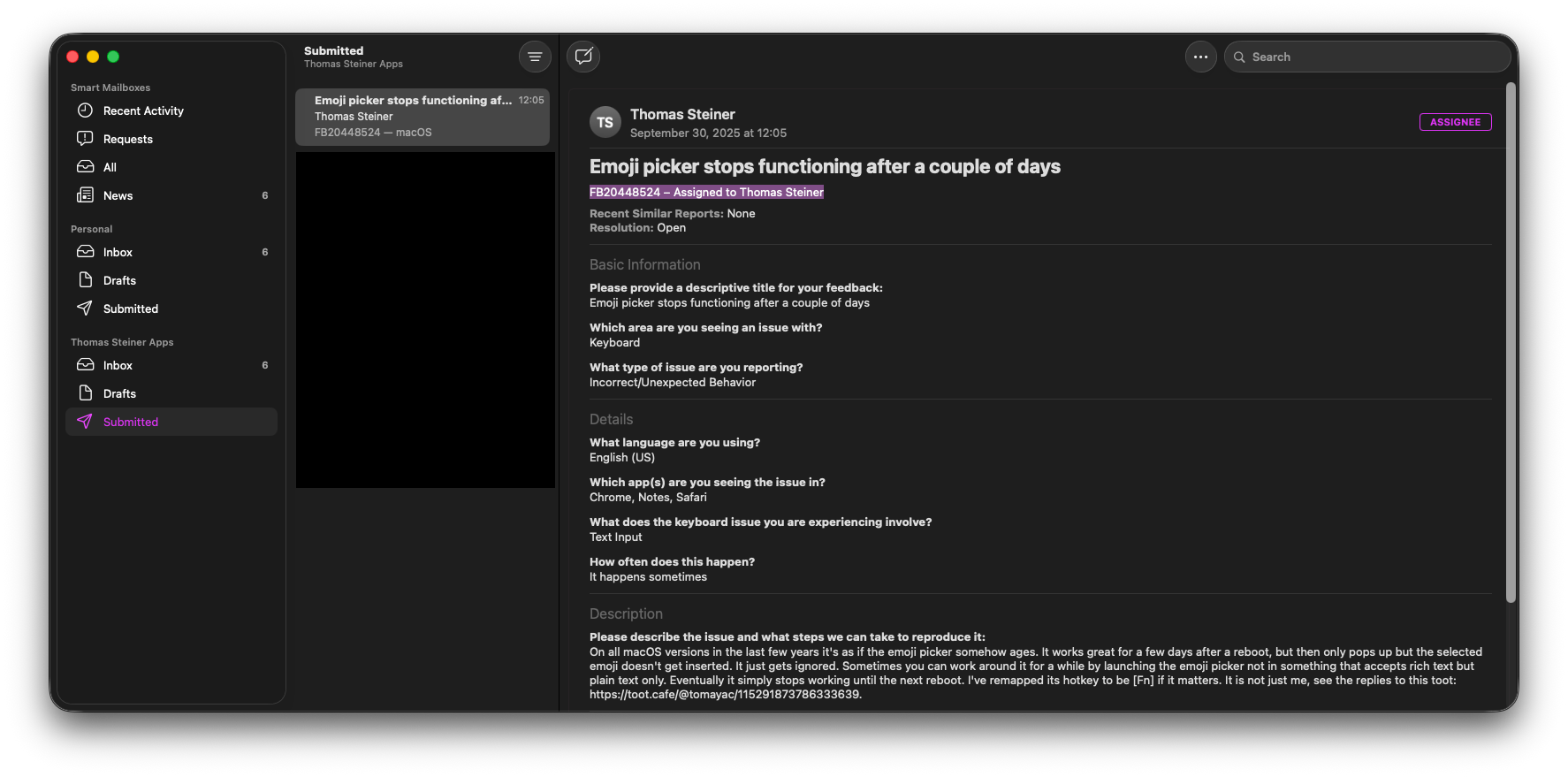Screen dimensions: 1568x777
Task: Click the compose new feedback icon
Action: click(x=583, y=57)
